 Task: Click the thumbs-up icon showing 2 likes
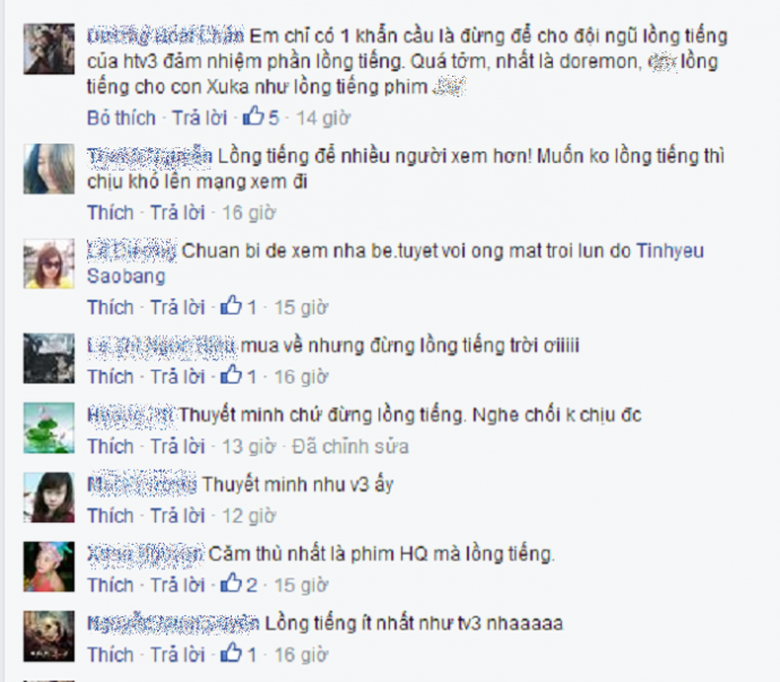231,584
